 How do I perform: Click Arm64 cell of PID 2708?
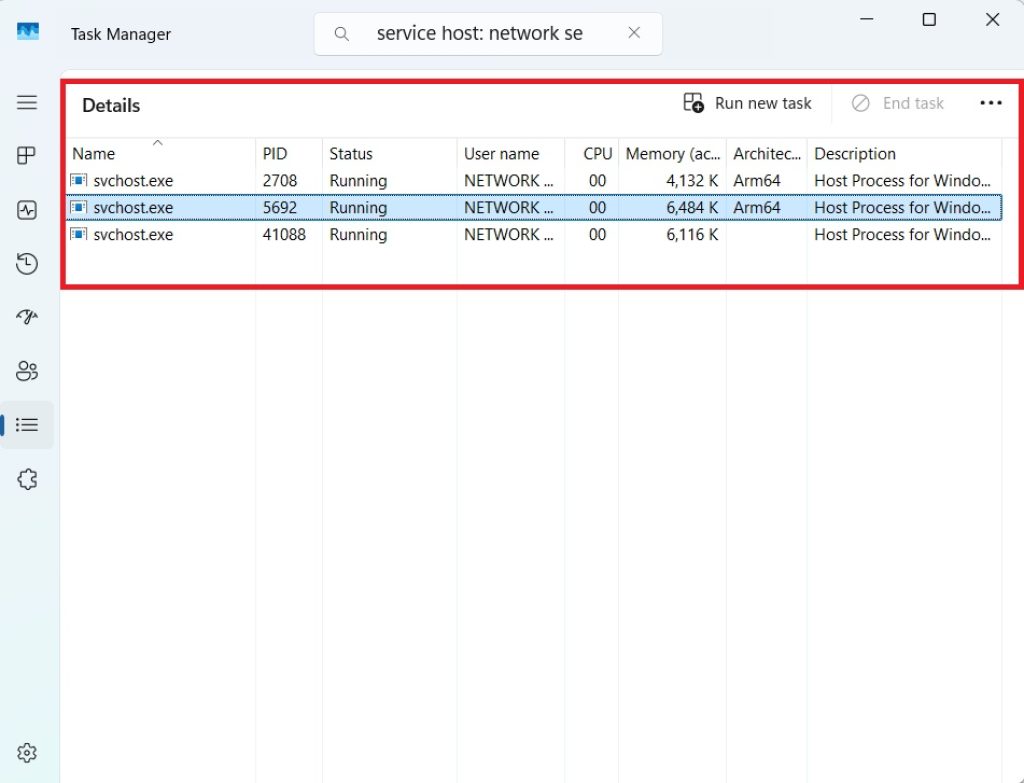click(x=757, y=181)
